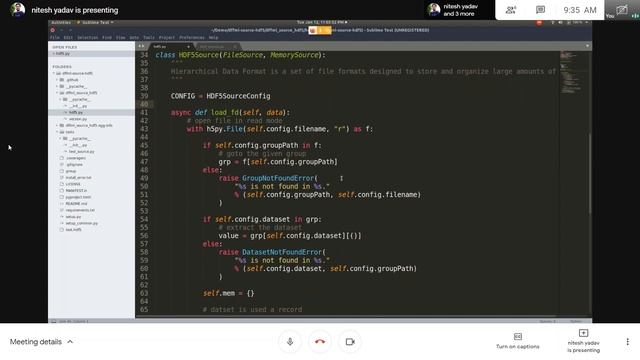Switch to the active hdf5.py tab

tap(171, 47)
